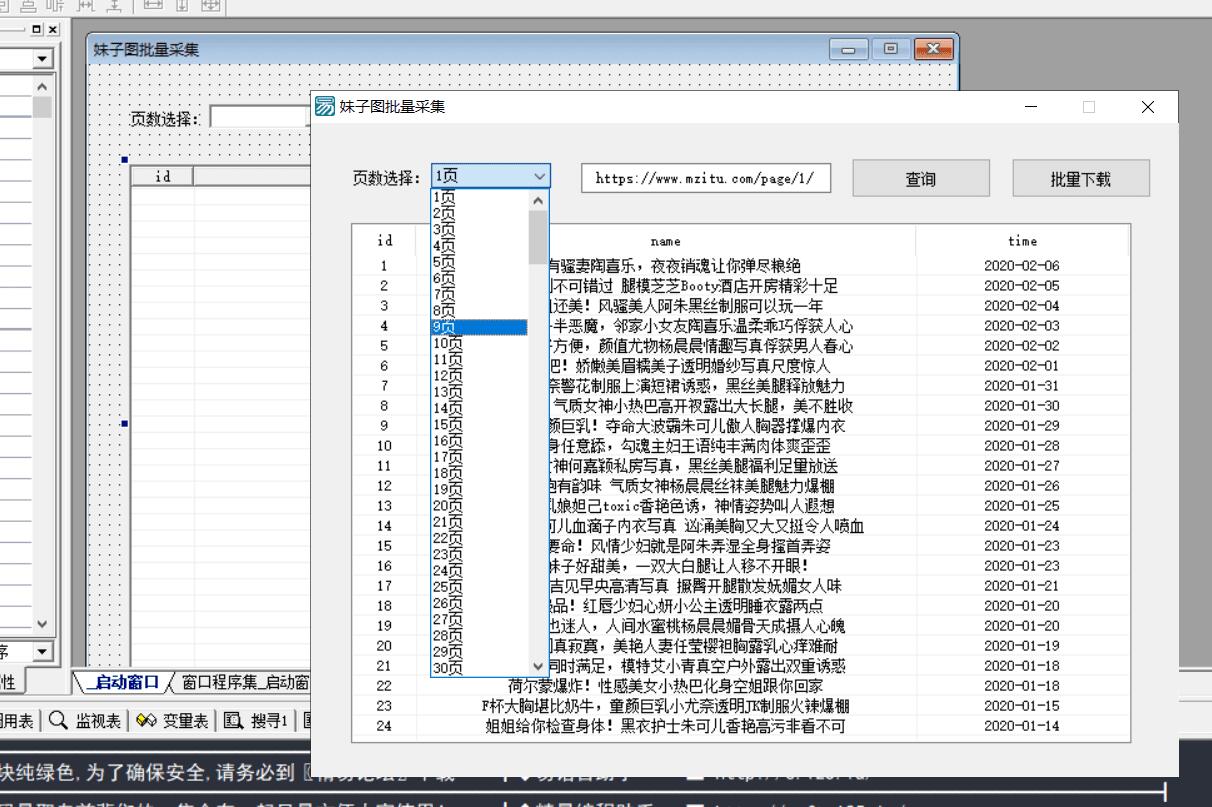This screenshot has width=1212, height=807.
Task: Click the 易 app icon in the front window title bar
Action: (325, 107)
